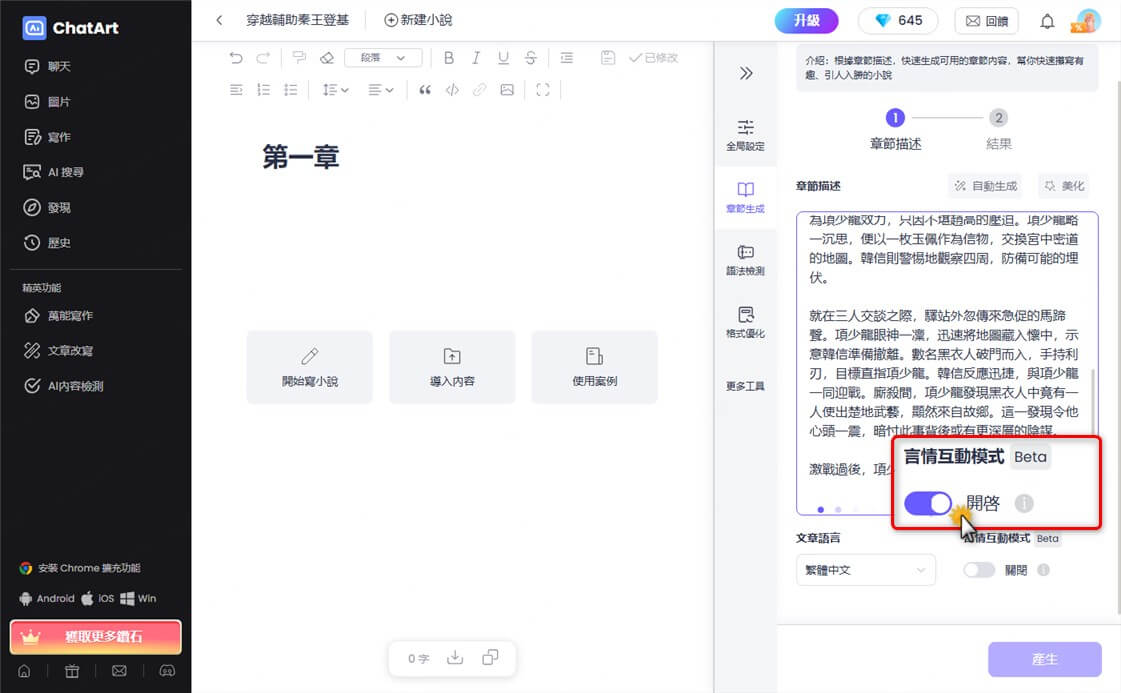
Task: Click the 開始寫小說 card
Action: click(310, 367)
